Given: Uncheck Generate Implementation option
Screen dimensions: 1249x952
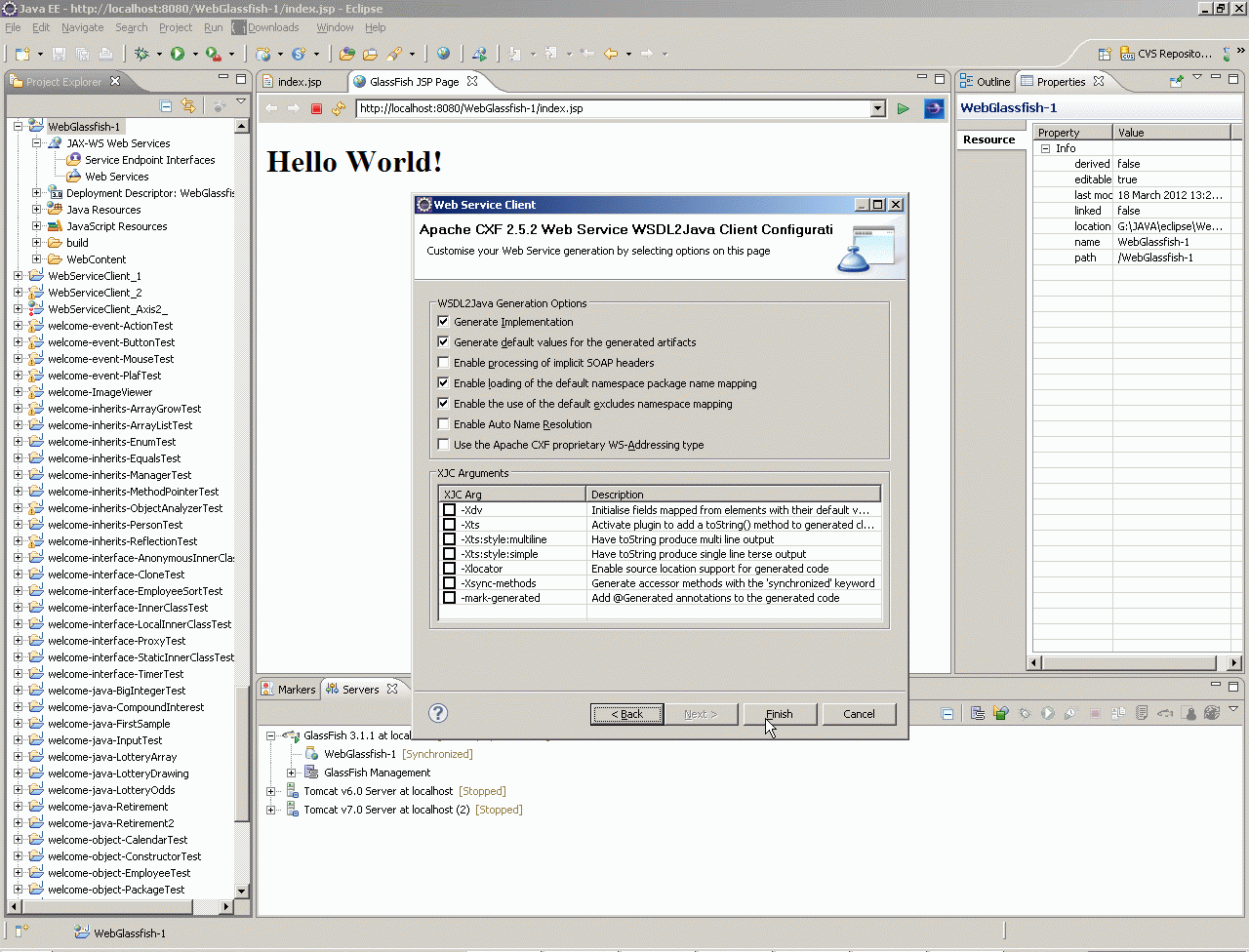Looking at the screenshot, I should pyautogui.click(x=444, y=322).
